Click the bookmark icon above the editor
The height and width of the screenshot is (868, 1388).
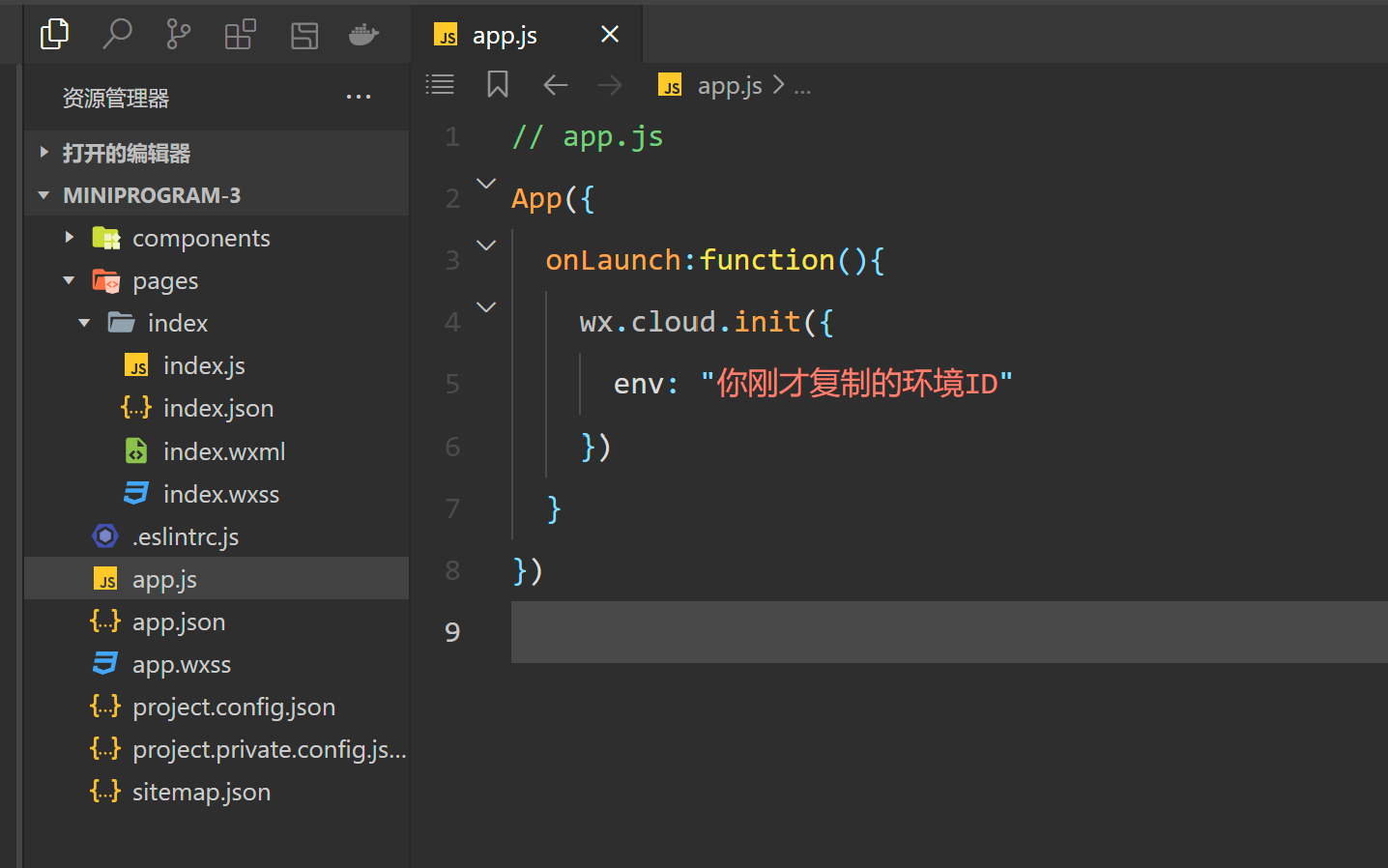497,84
